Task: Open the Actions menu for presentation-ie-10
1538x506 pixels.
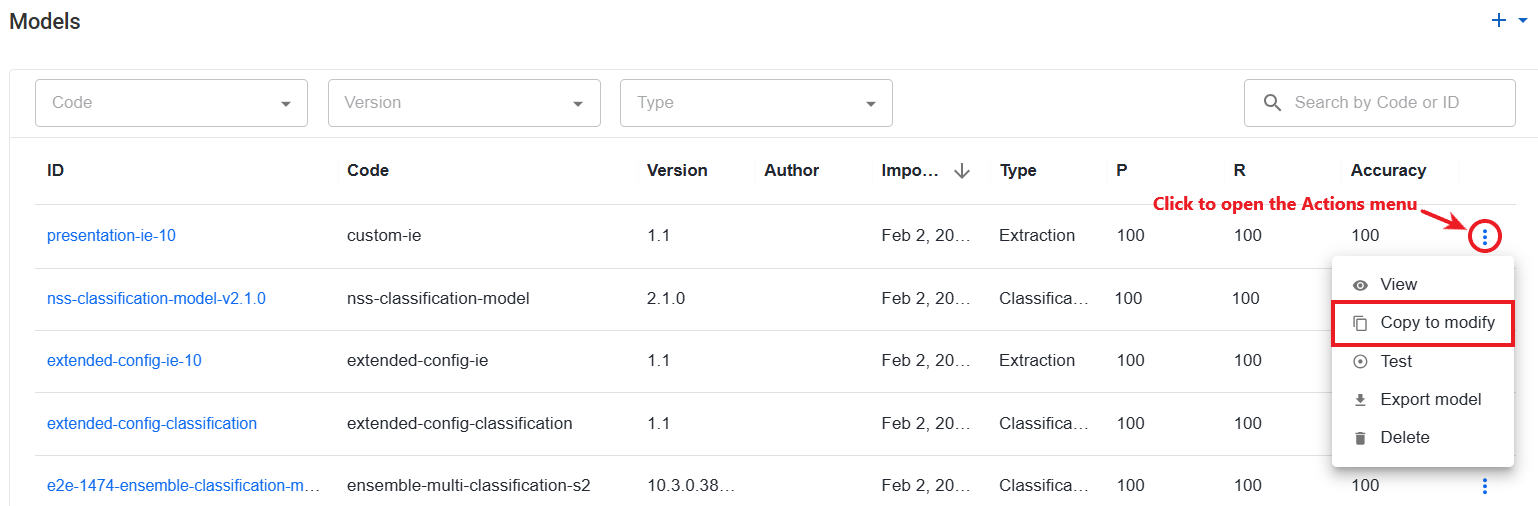Action: point(1485,237)
